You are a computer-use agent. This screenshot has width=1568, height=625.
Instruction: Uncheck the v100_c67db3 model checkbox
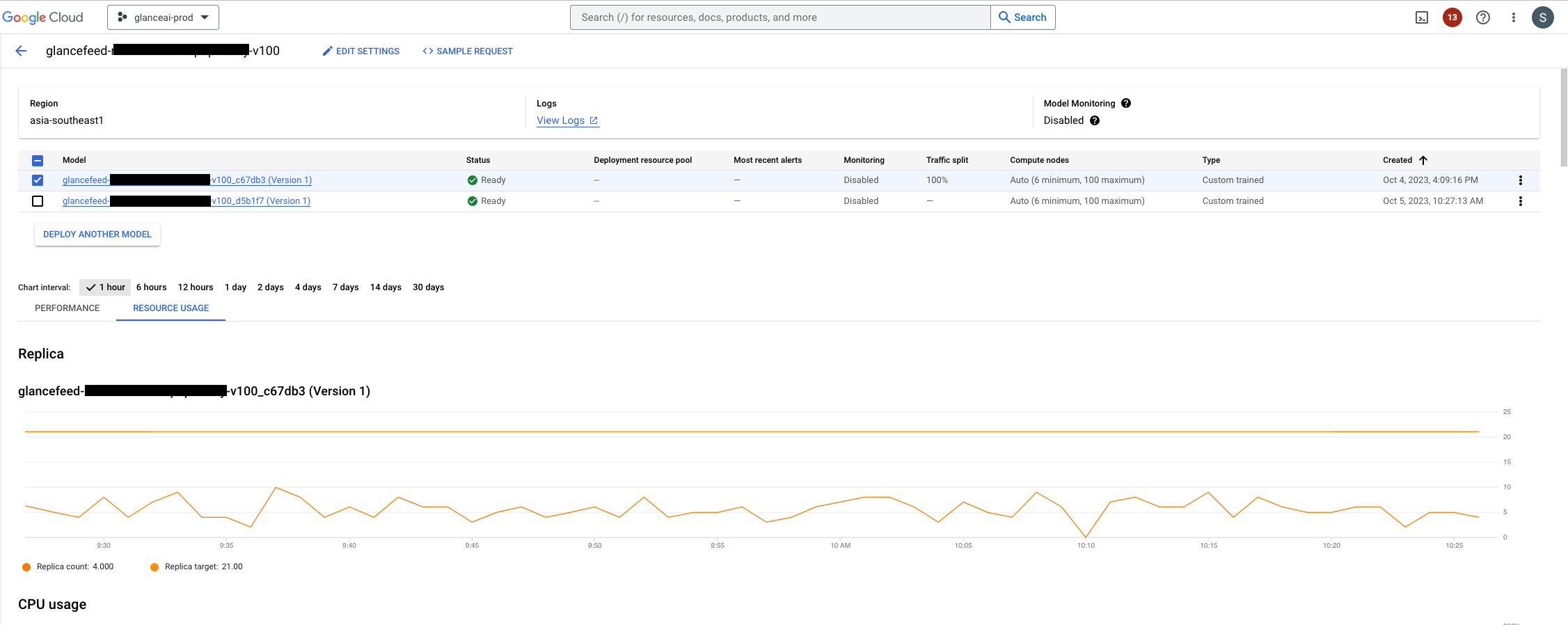38,180
